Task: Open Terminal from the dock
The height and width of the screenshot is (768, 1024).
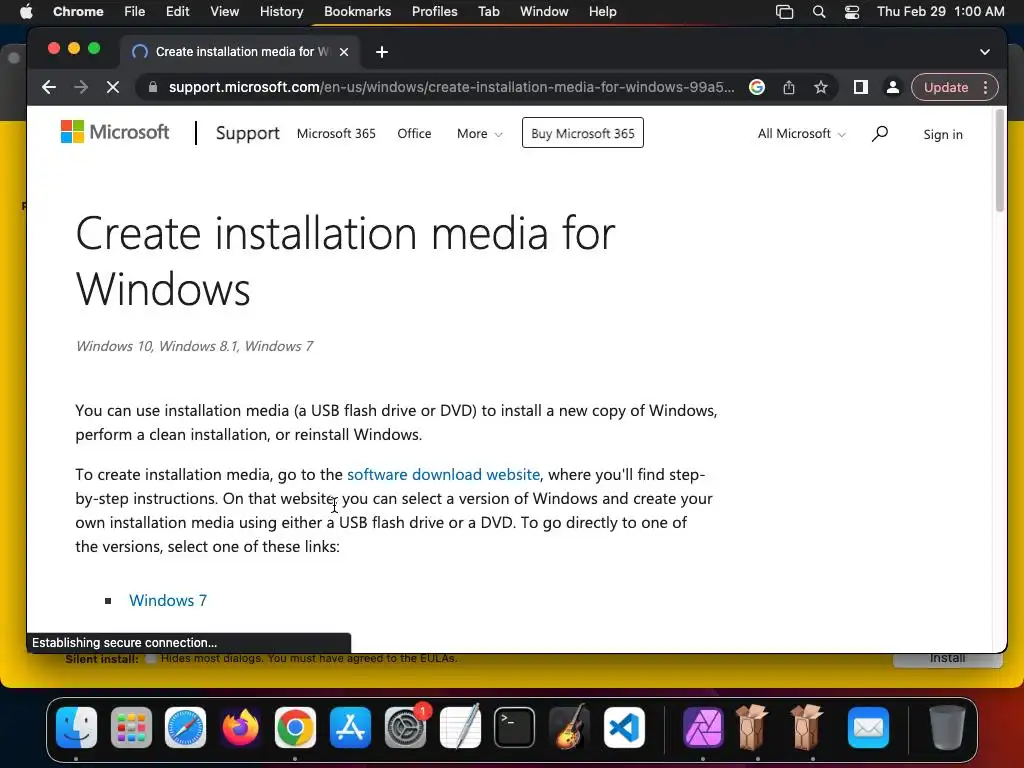Action: click(515, 727)
